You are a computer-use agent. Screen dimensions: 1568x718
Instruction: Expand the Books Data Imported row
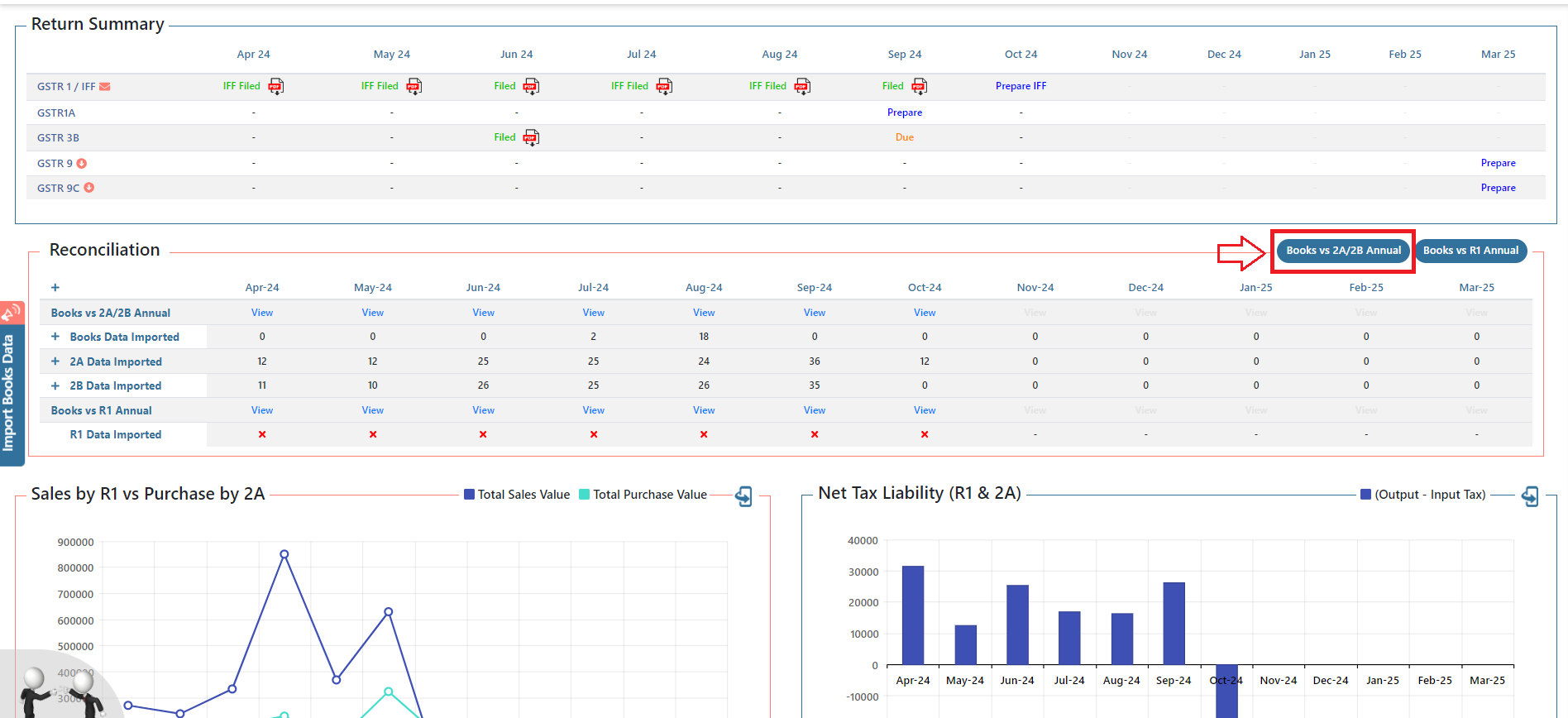click(x=55, y=337)
